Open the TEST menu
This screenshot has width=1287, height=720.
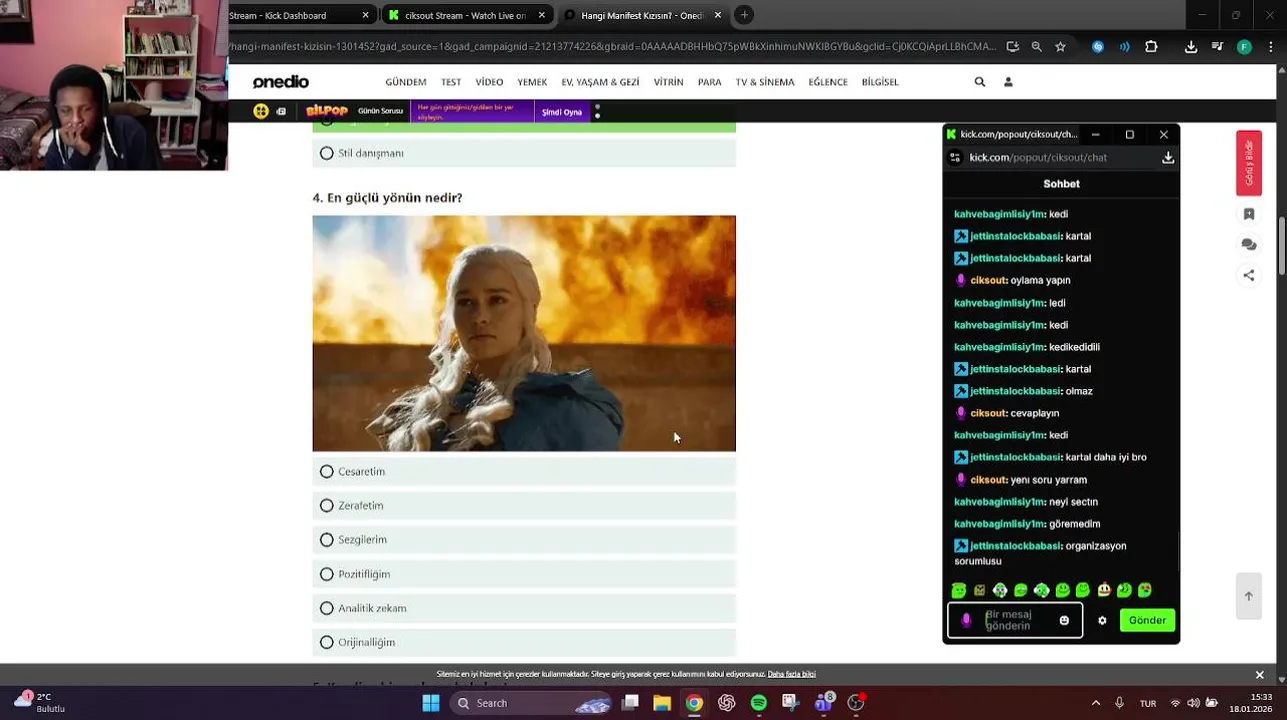[451, 82]
